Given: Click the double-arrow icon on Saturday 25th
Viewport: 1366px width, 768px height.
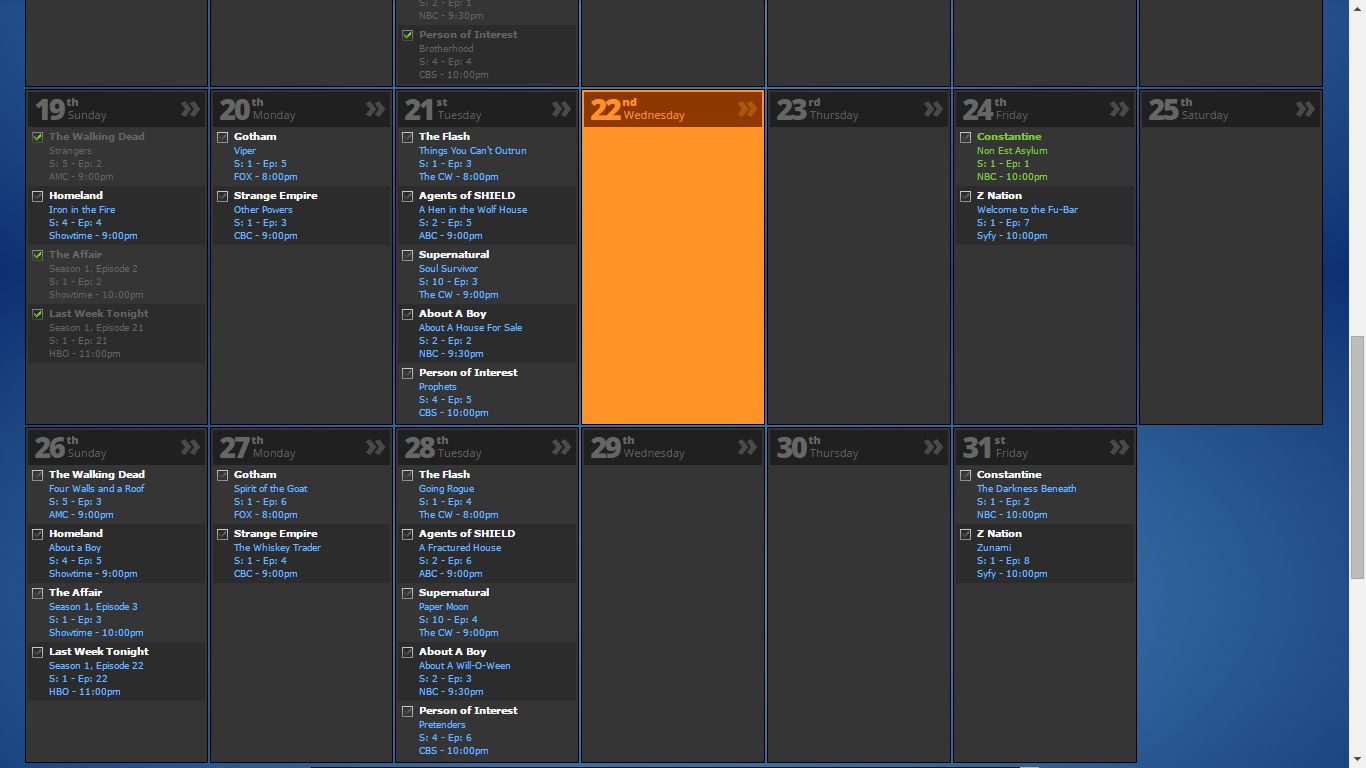Looking at the screenshot, I should click(1306, 109).
